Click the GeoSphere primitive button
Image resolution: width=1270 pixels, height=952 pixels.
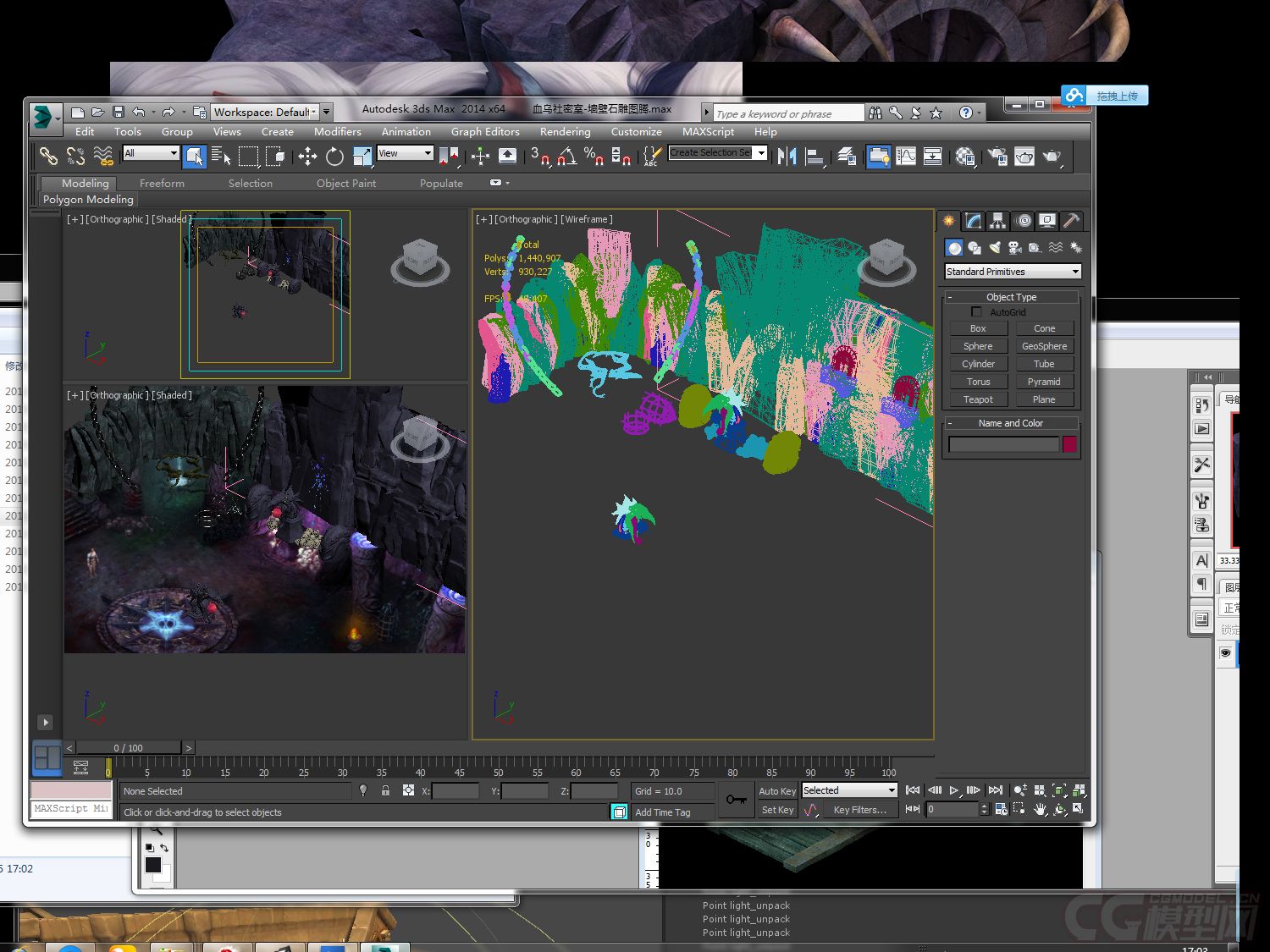(1044, 346)
